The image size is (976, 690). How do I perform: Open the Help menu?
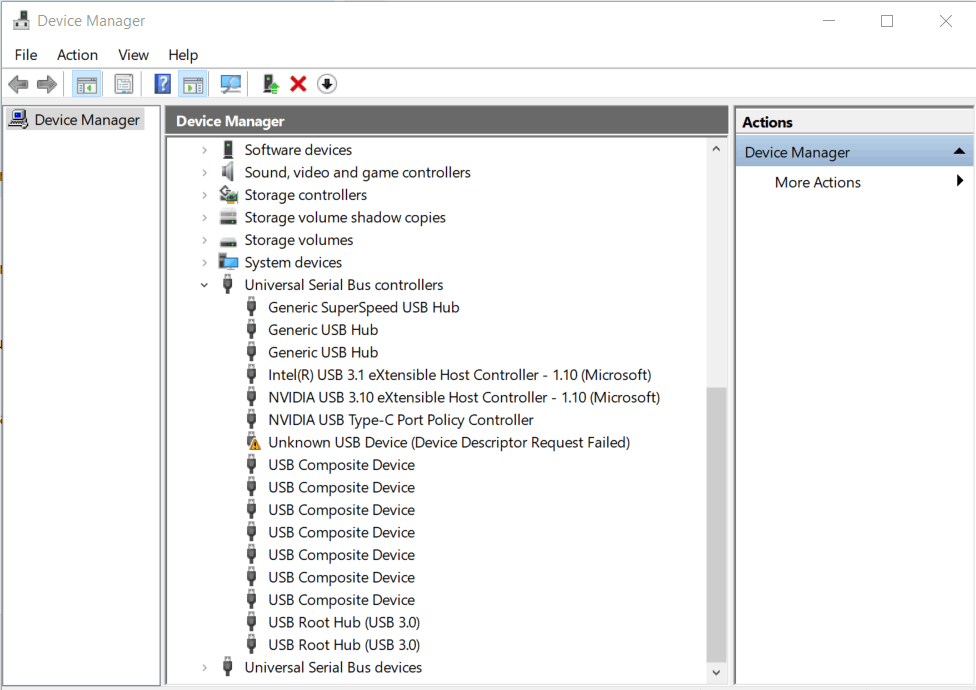[x=183, y=55]
